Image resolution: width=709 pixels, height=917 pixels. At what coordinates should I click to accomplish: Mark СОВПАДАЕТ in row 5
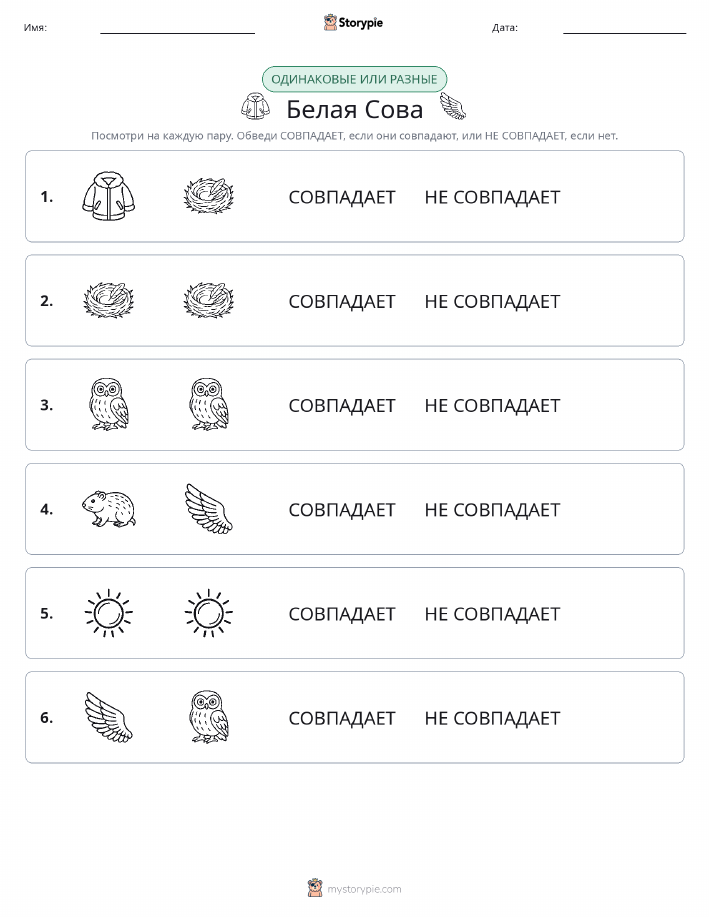(x=342, y=613)
